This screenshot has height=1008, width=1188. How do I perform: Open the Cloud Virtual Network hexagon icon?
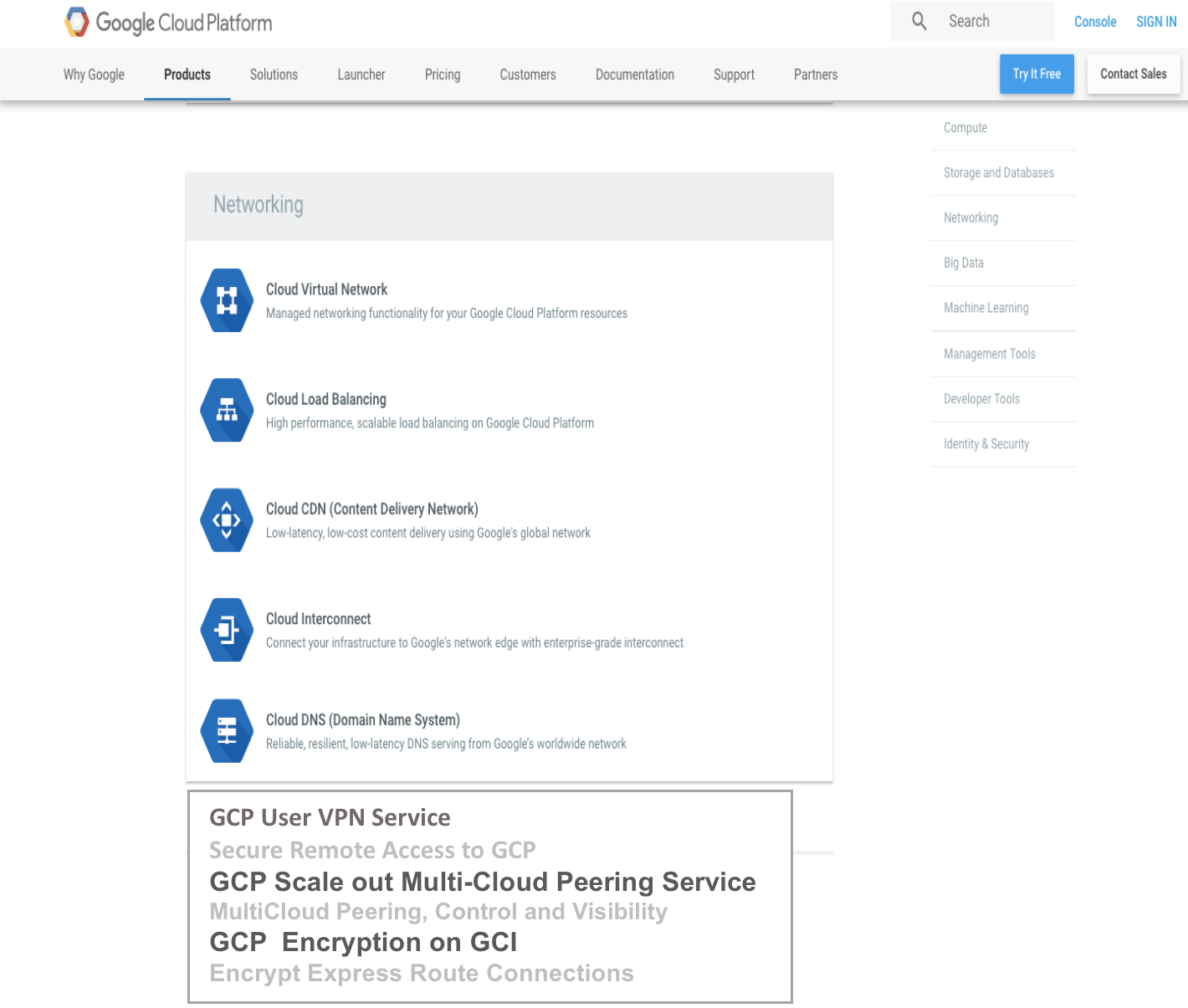(227, 300)
